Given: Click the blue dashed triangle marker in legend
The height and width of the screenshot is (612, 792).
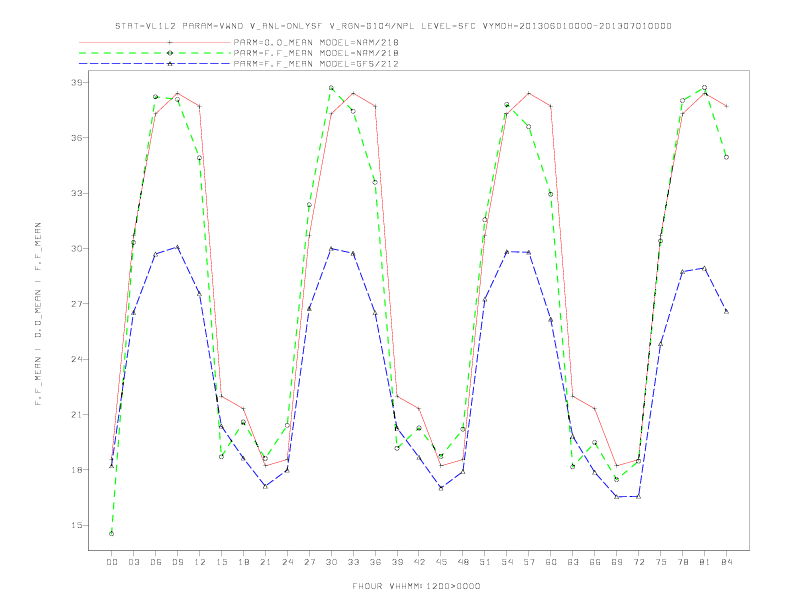Looking at the screenshot, I should point(170,64).
